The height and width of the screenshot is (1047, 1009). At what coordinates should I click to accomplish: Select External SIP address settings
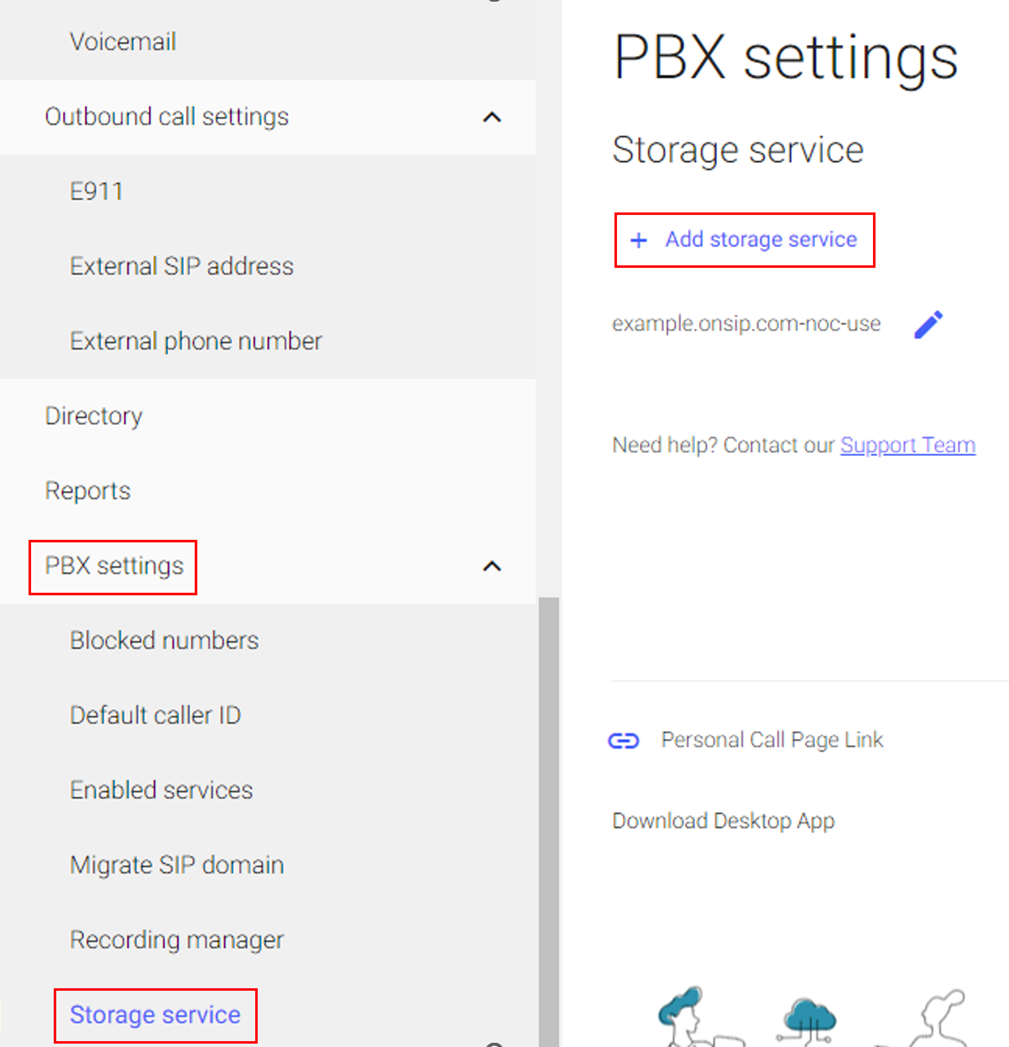tap(181, 266)
